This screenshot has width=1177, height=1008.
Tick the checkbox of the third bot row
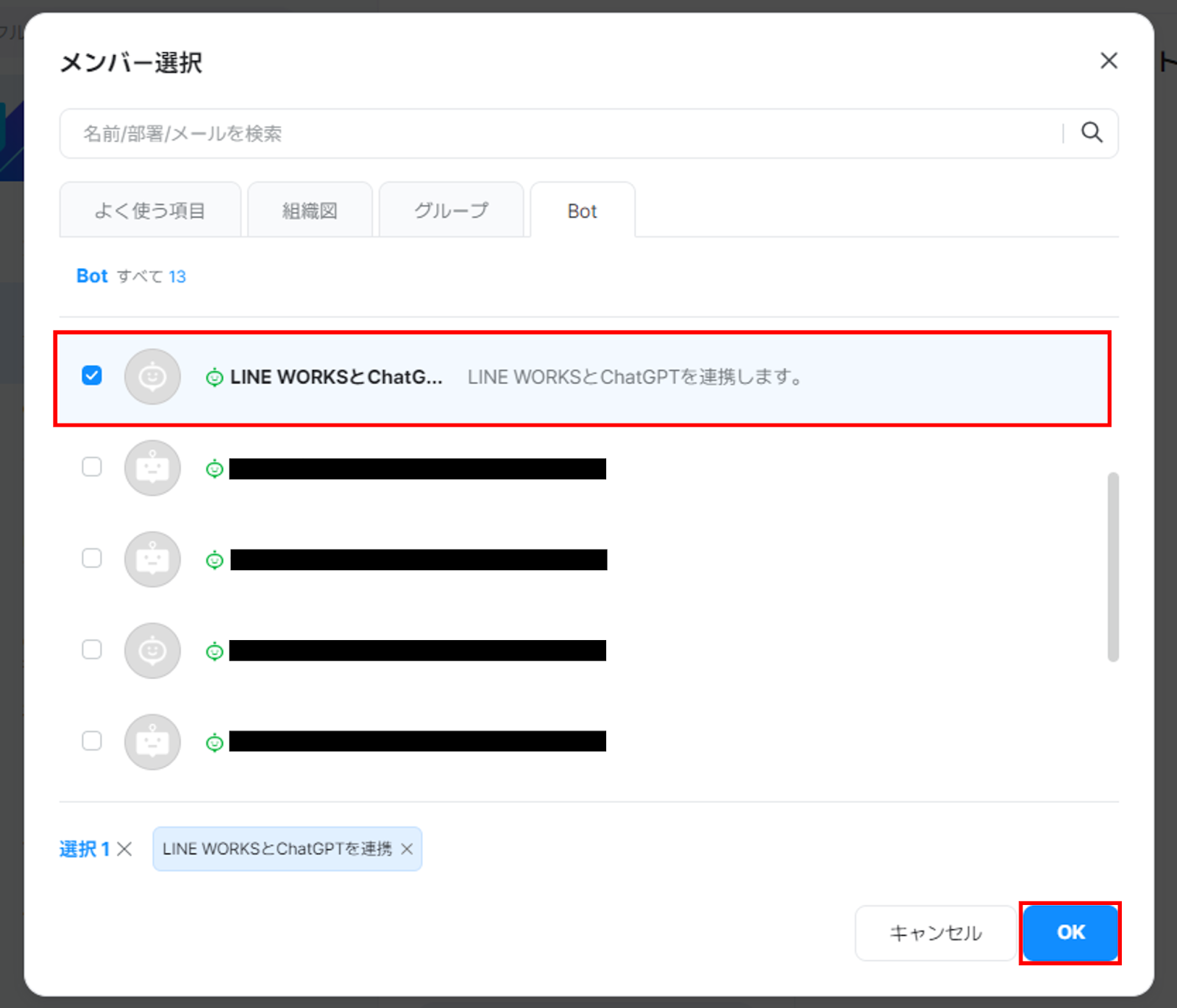92,558
